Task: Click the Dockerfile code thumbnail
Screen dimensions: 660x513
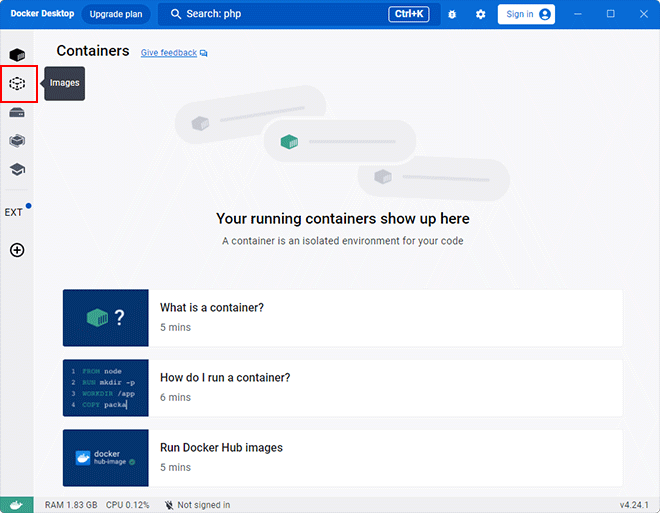Action: (106, 388)
